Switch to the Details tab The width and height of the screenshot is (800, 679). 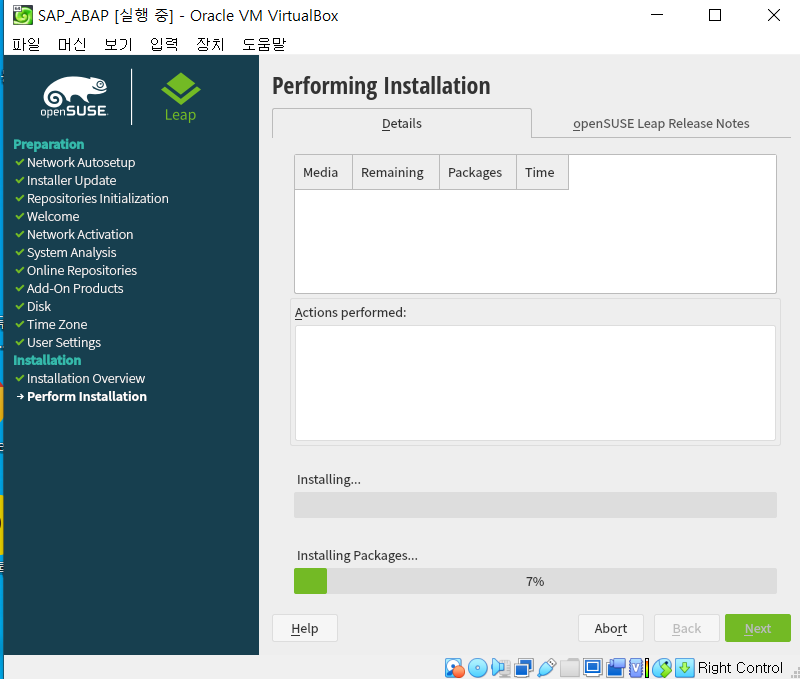click(402, 123)
